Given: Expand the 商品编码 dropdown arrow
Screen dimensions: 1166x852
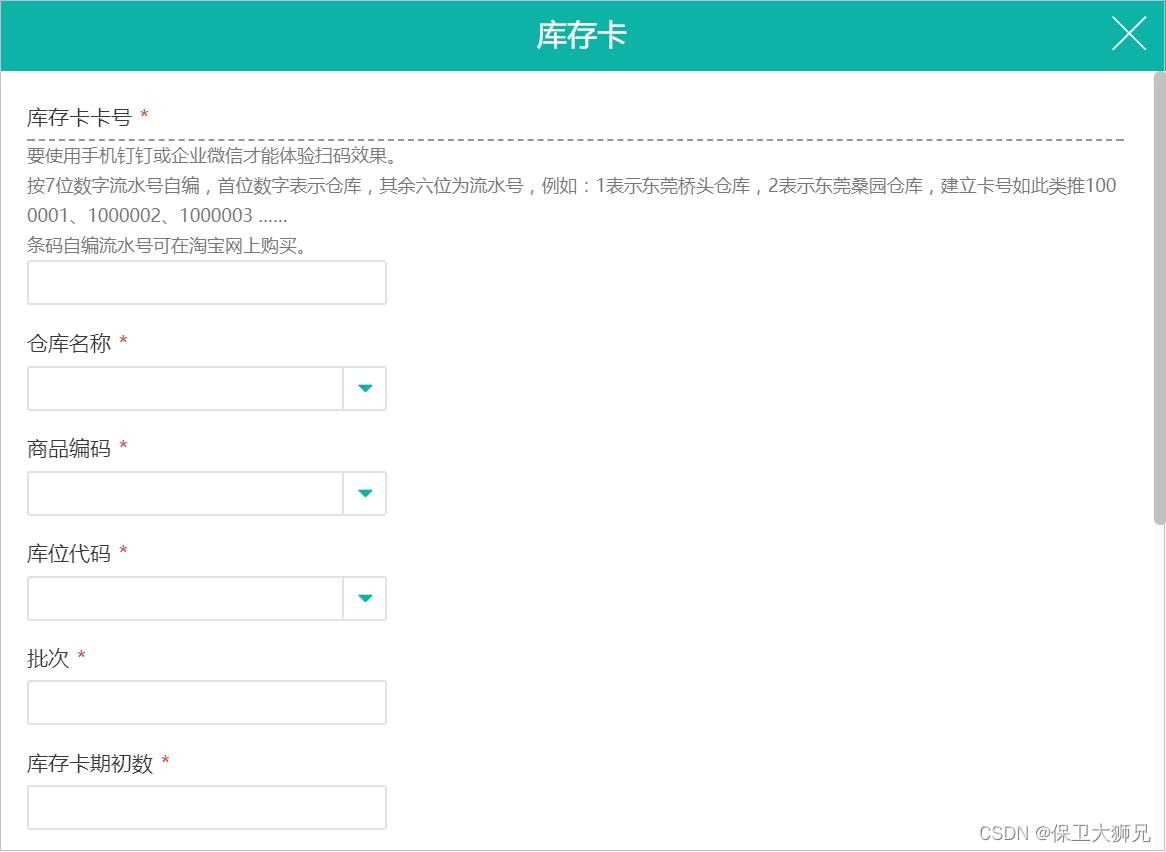Looking at the screenshot, I should 364,494.
